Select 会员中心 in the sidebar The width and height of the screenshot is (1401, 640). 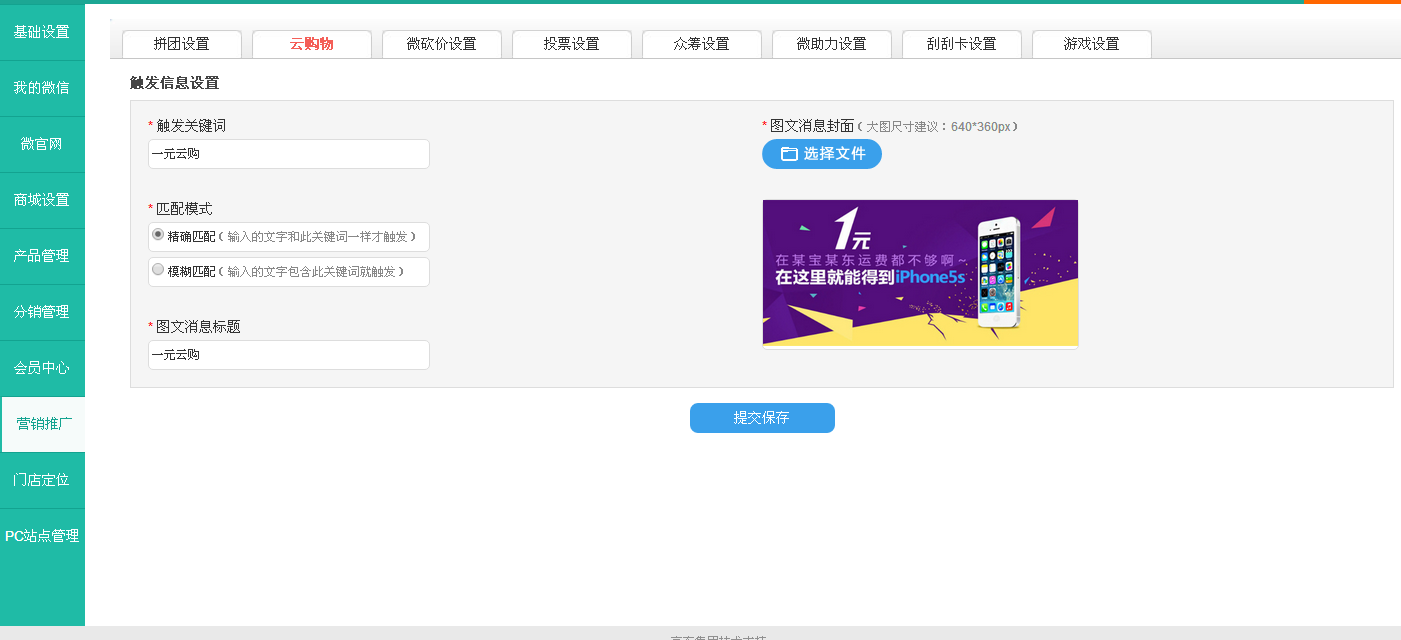tap(42, 368)
